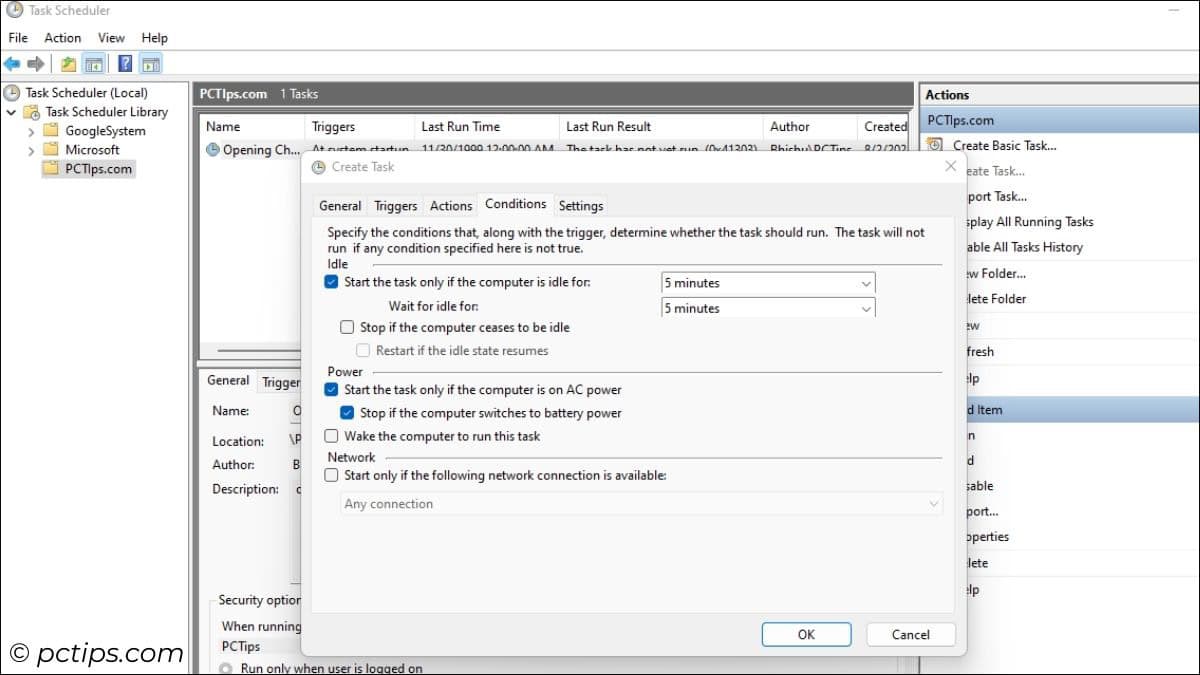Switch to the Actions tab in Create Task
1200x675 pixels.
[450, 205]
